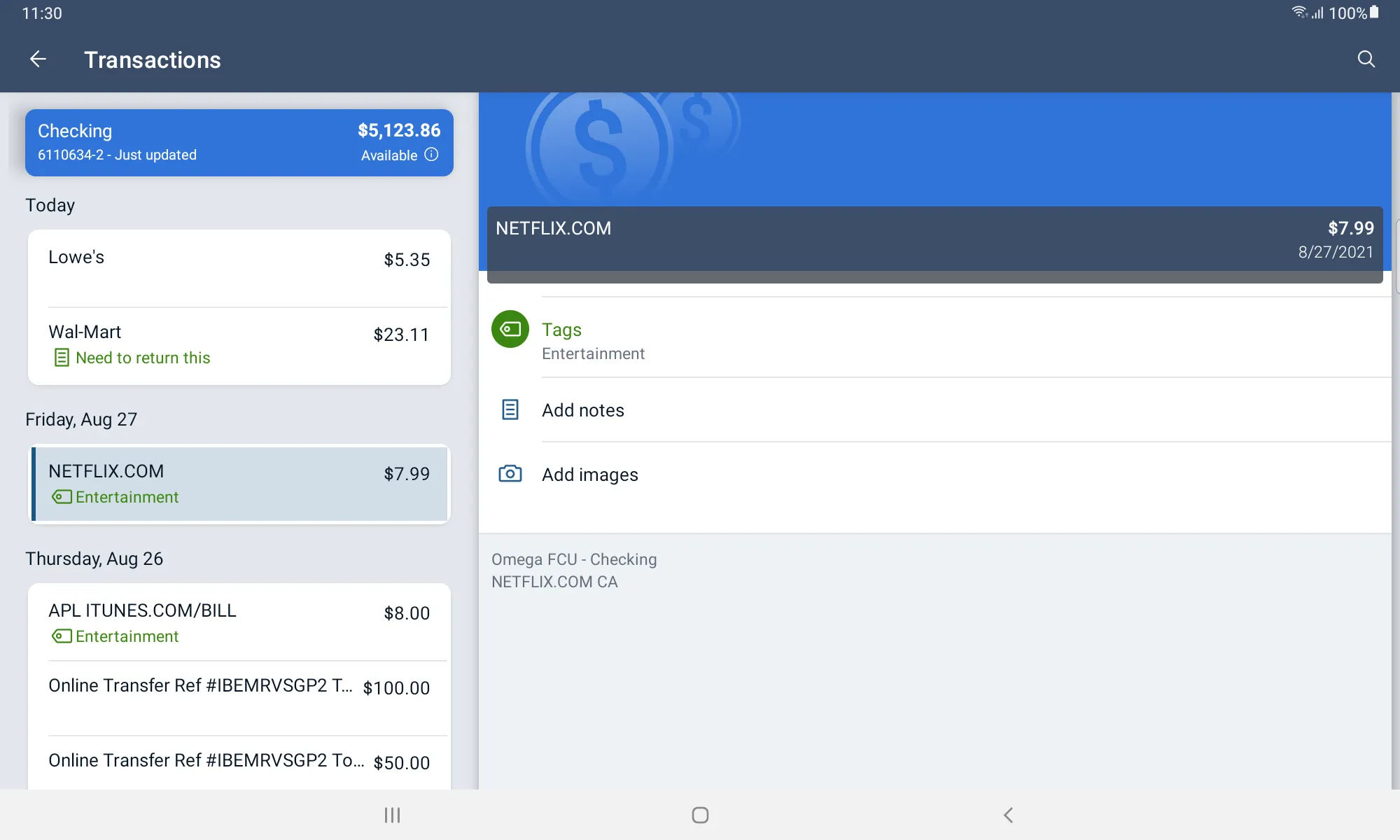Tap the 'Need to return this' note
1400x840 pixels.
pyautogui.click(x=143, y=358)
